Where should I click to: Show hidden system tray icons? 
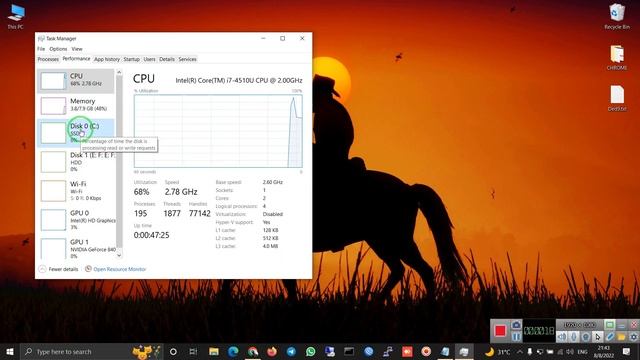click(x=520, y=351)
